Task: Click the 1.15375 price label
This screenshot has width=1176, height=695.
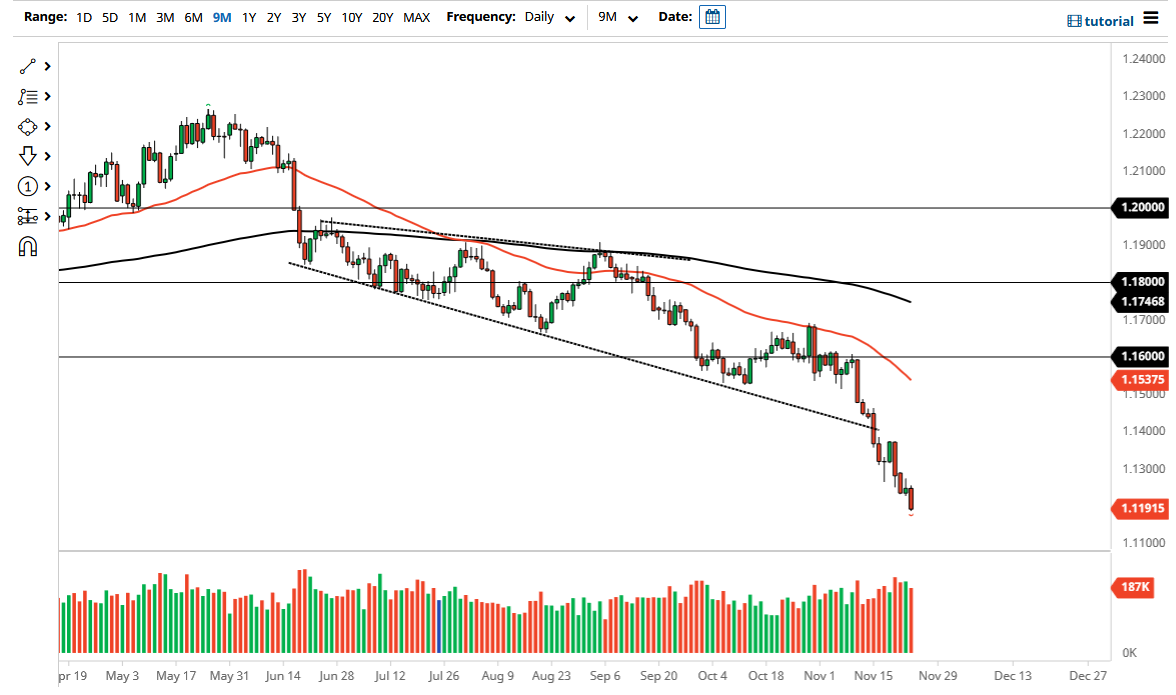Action: click(x=1141, y=380)
